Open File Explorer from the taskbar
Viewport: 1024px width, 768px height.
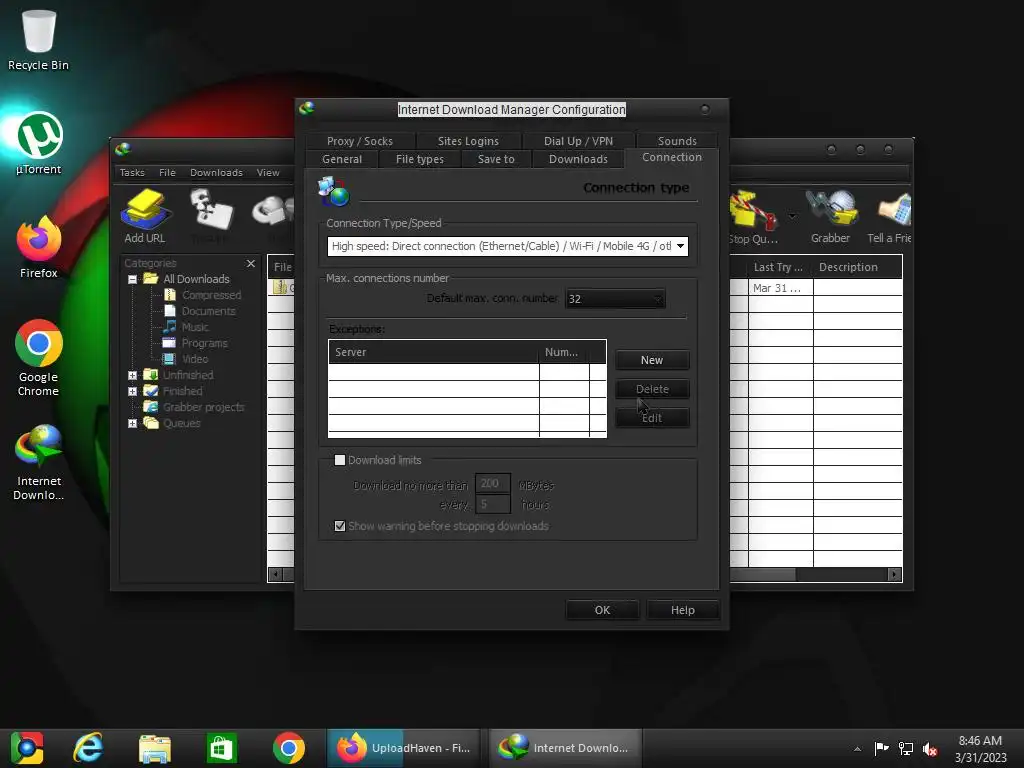155,748
